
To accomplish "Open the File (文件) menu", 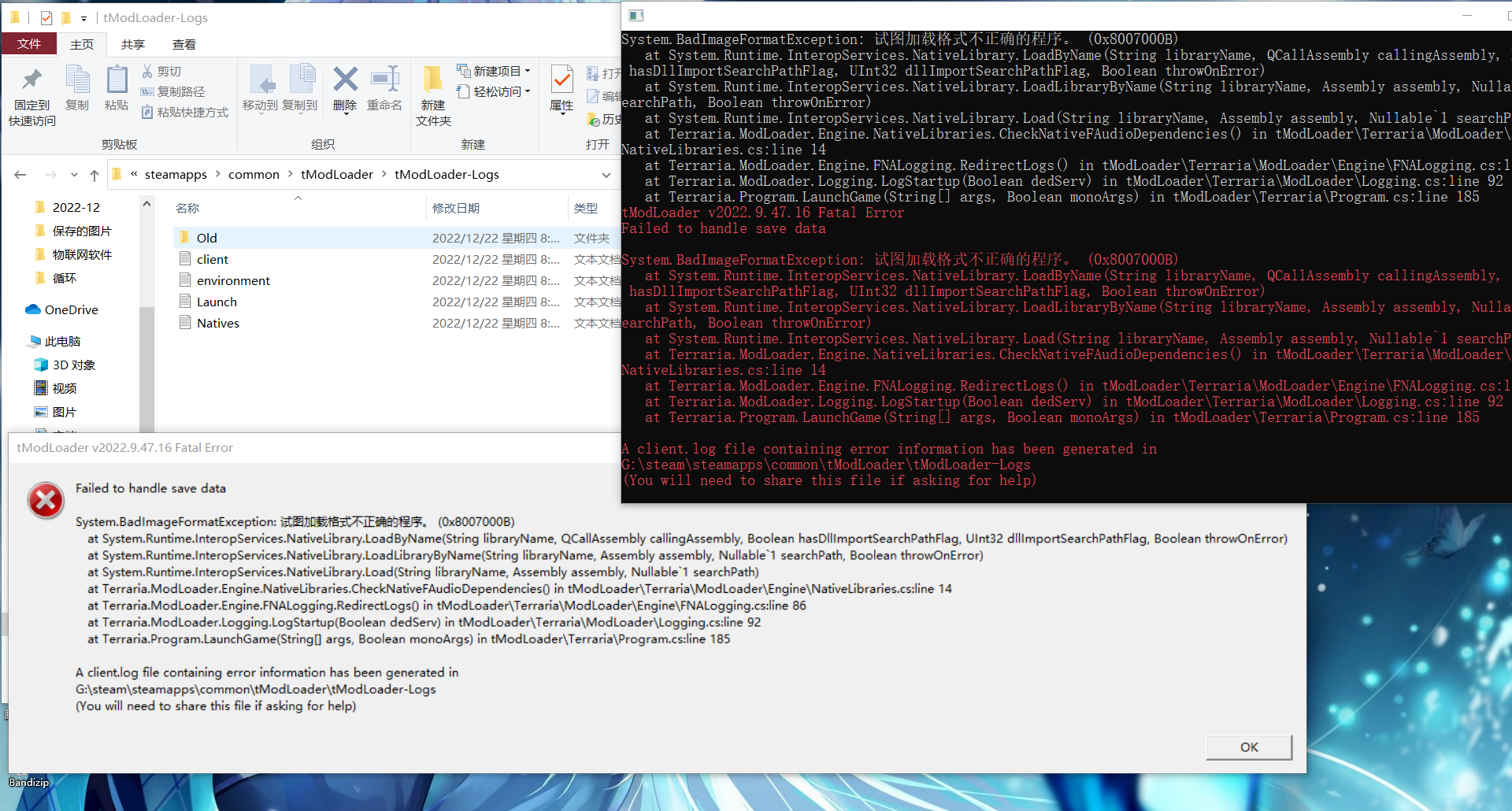I will click(x=29, y=44).
